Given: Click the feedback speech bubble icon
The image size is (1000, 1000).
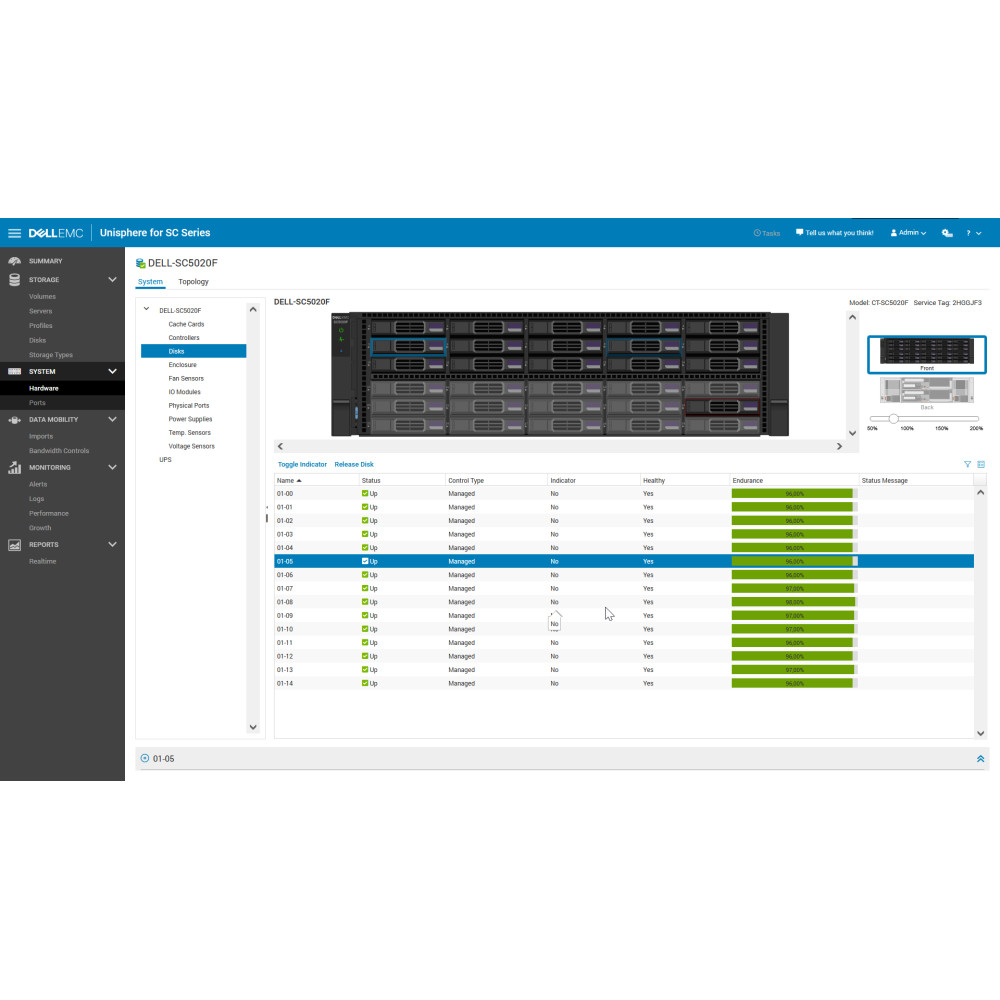Looking at the screenshot, I should coord(799,233).
